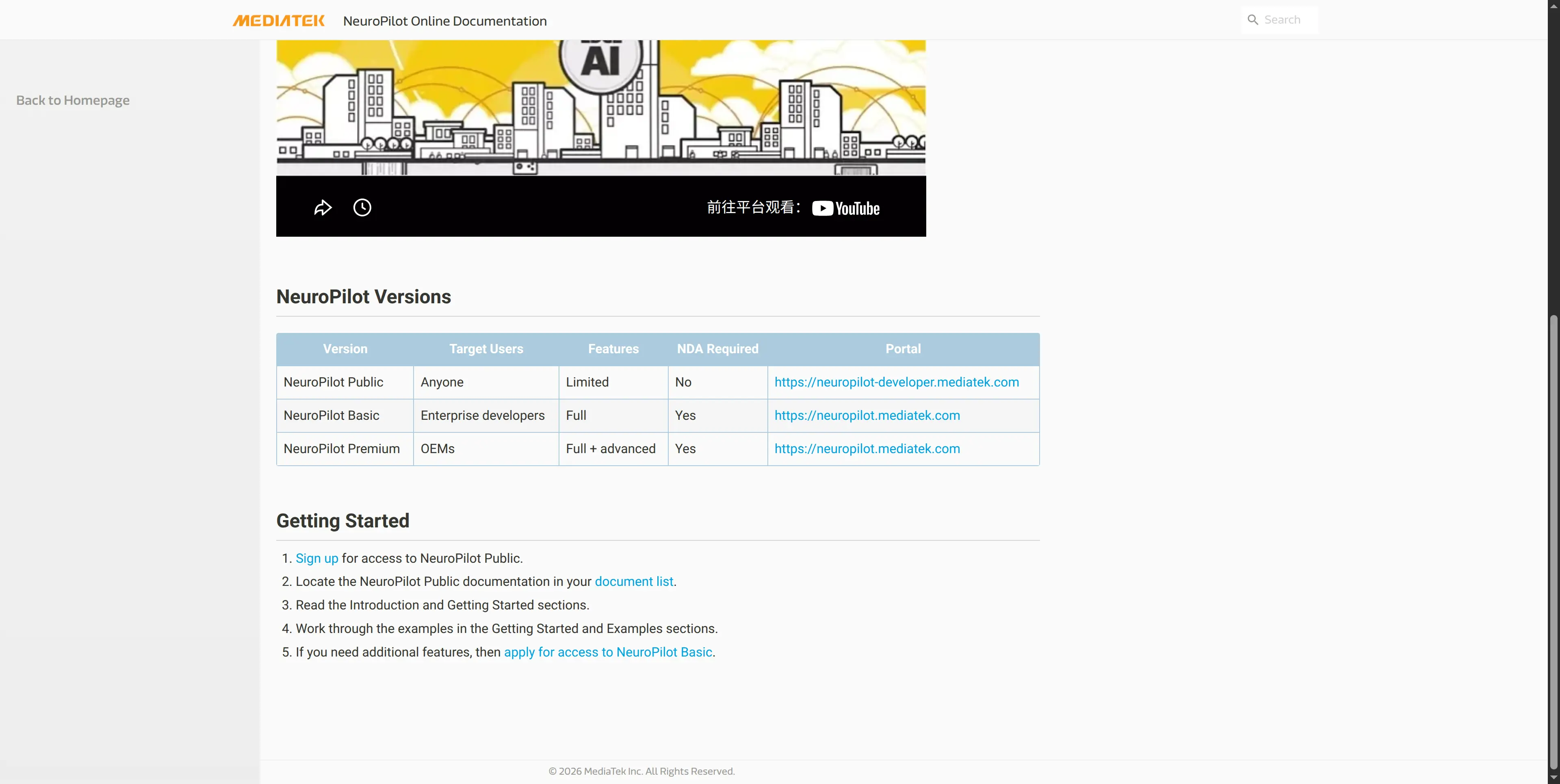Select the Full + advanced cell
Image resolution: width=1560 pixels, height=784 pixels.
click(x=613, y=449)
